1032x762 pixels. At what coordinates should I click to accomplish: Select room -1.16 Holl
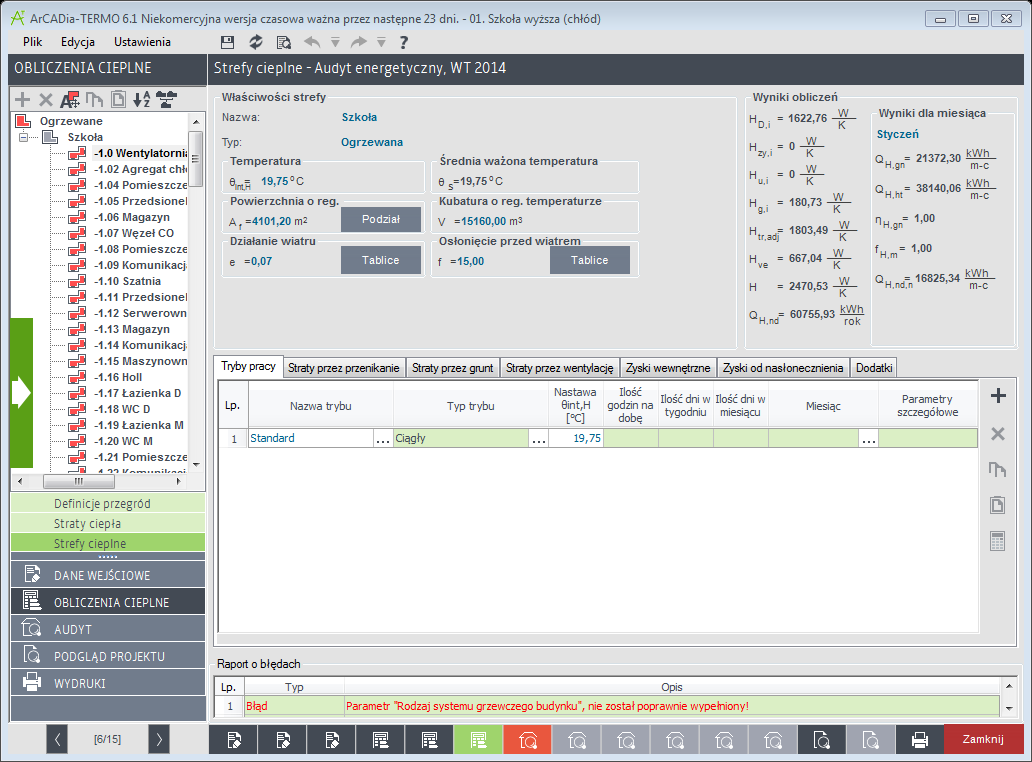[x=118, y=377]
